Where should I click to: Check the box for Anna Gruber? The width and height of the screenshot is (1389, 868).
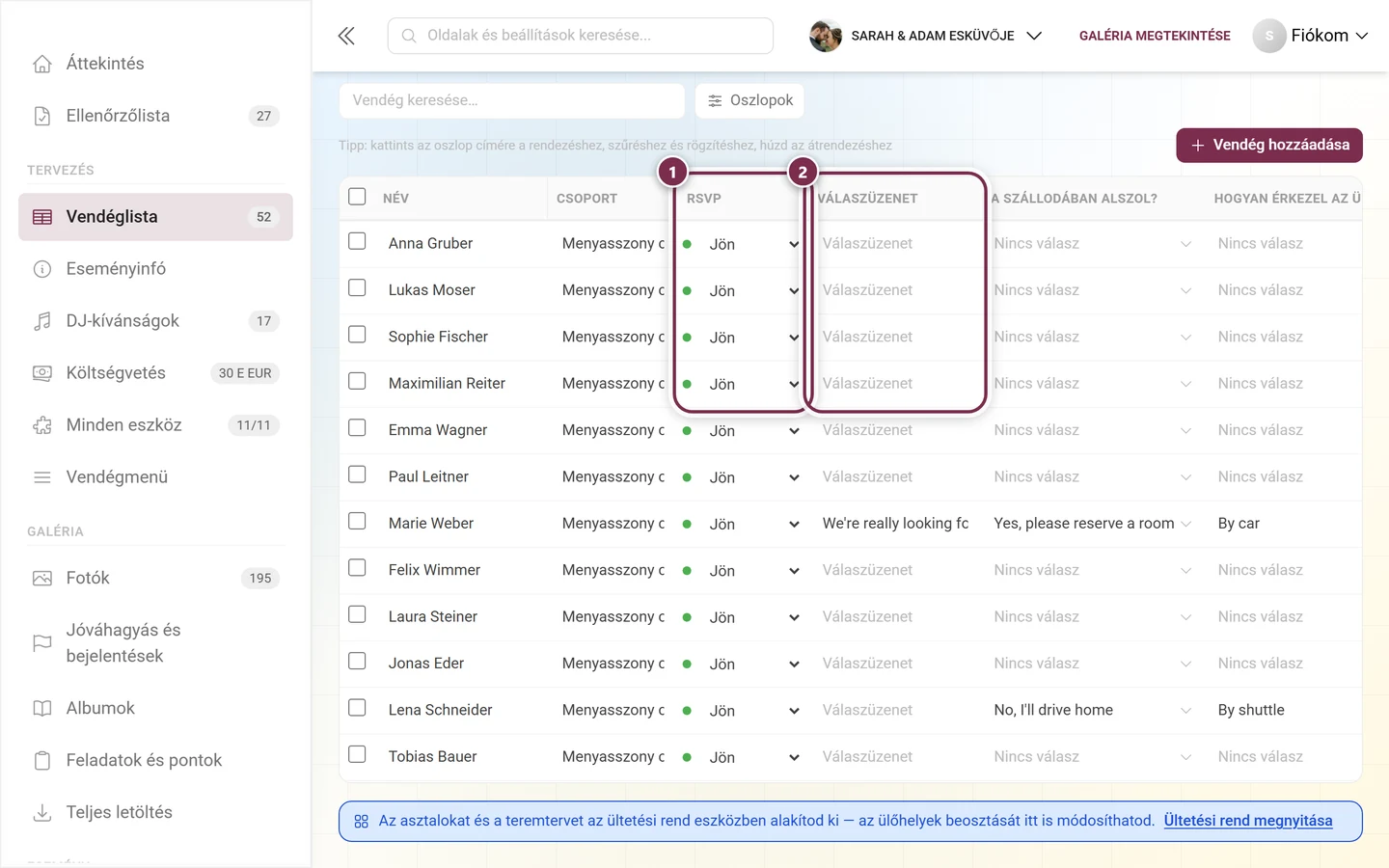point(357,241)
